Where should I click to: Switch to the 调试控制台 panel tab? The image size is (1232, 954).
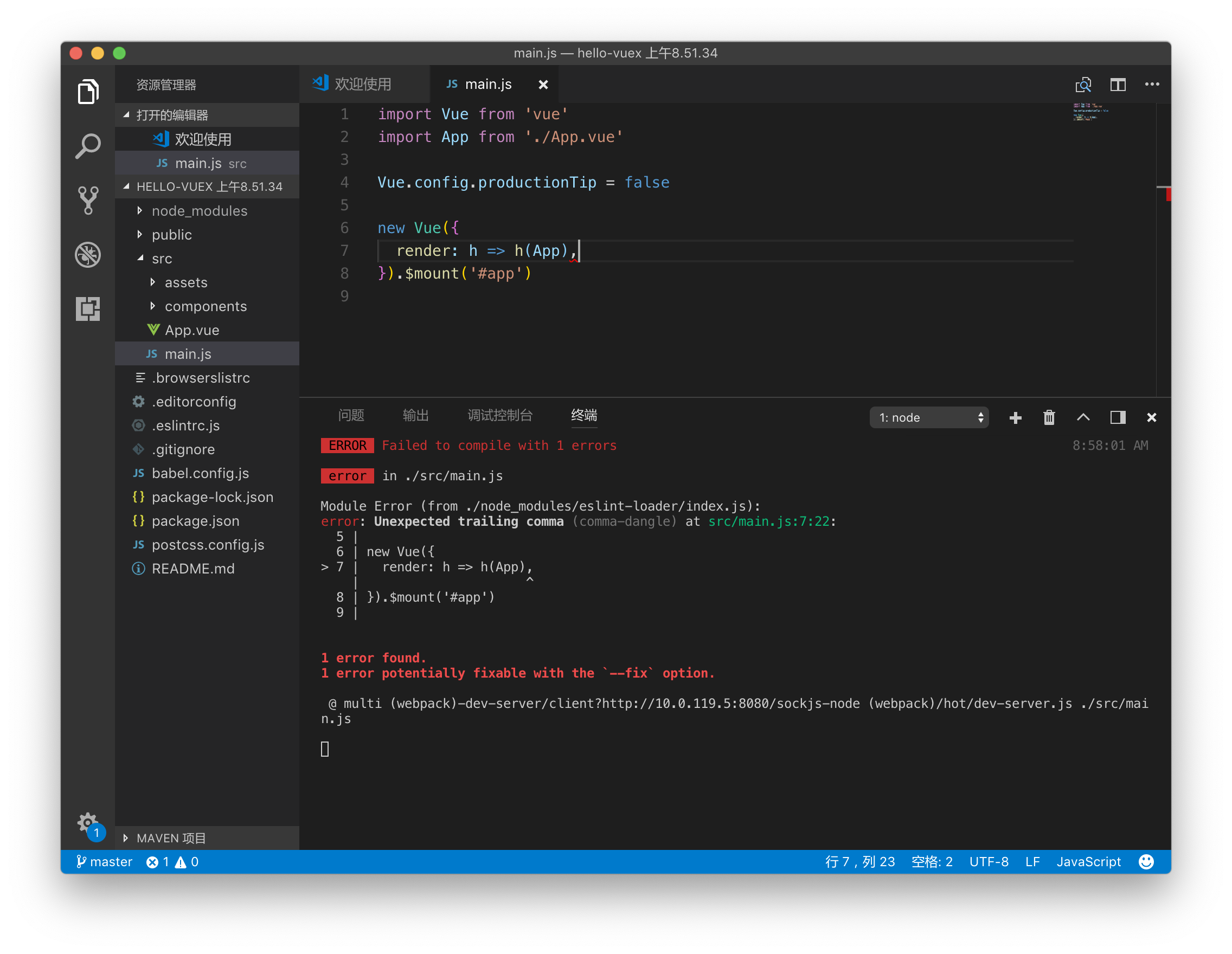pos(500,416)
